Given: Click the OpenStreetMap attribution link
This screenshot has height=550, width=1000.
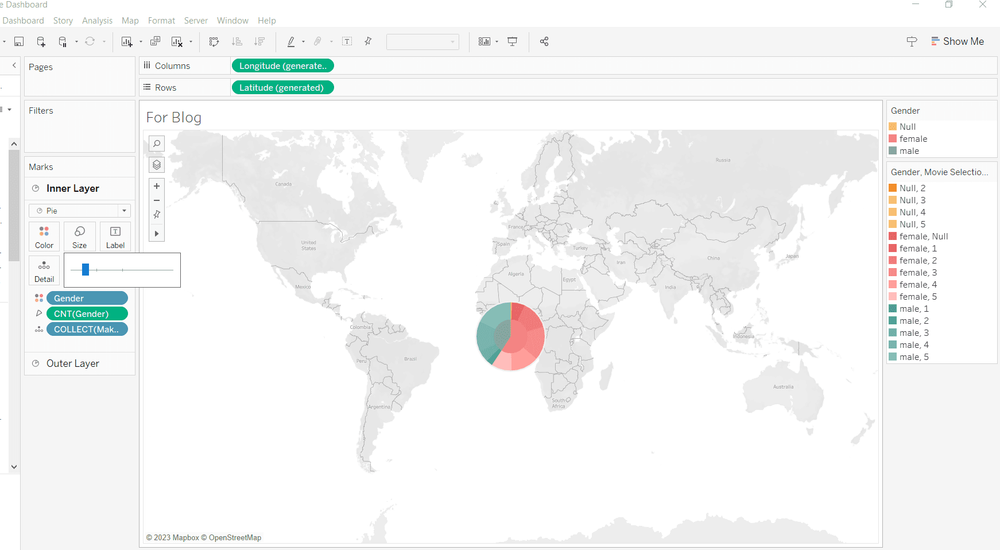Looking at the screenshot, I should 234,538.
